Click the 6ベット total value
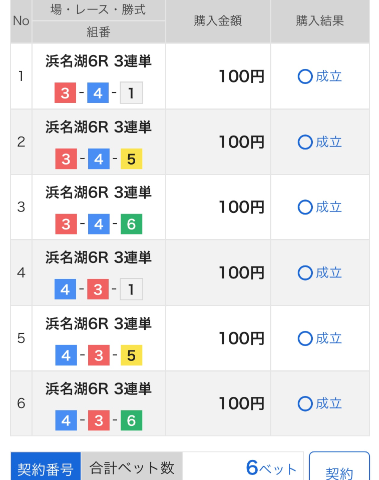The height and width of the screenshot is (480, 379). point(271,468)
